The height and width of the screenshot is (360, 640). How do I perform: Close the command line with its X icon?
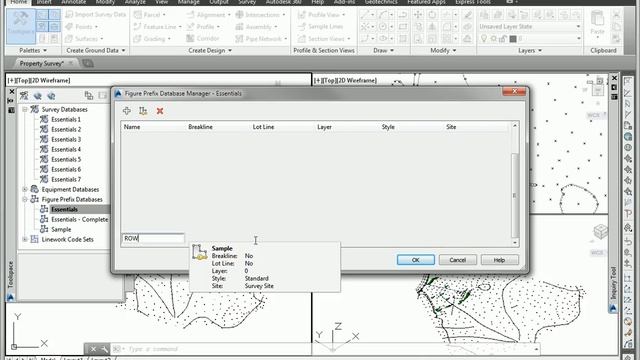tap(93, 349)
